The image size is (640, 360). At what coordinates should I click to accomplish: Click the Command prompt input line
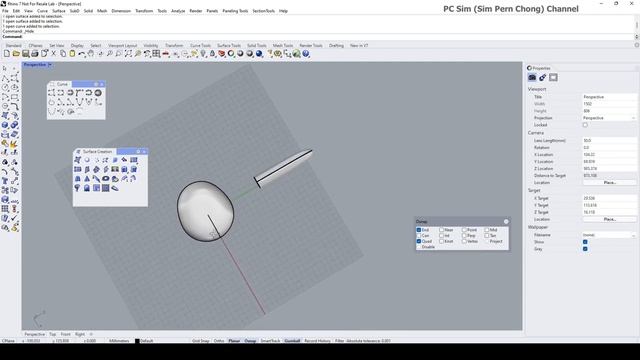coord(317,36)
